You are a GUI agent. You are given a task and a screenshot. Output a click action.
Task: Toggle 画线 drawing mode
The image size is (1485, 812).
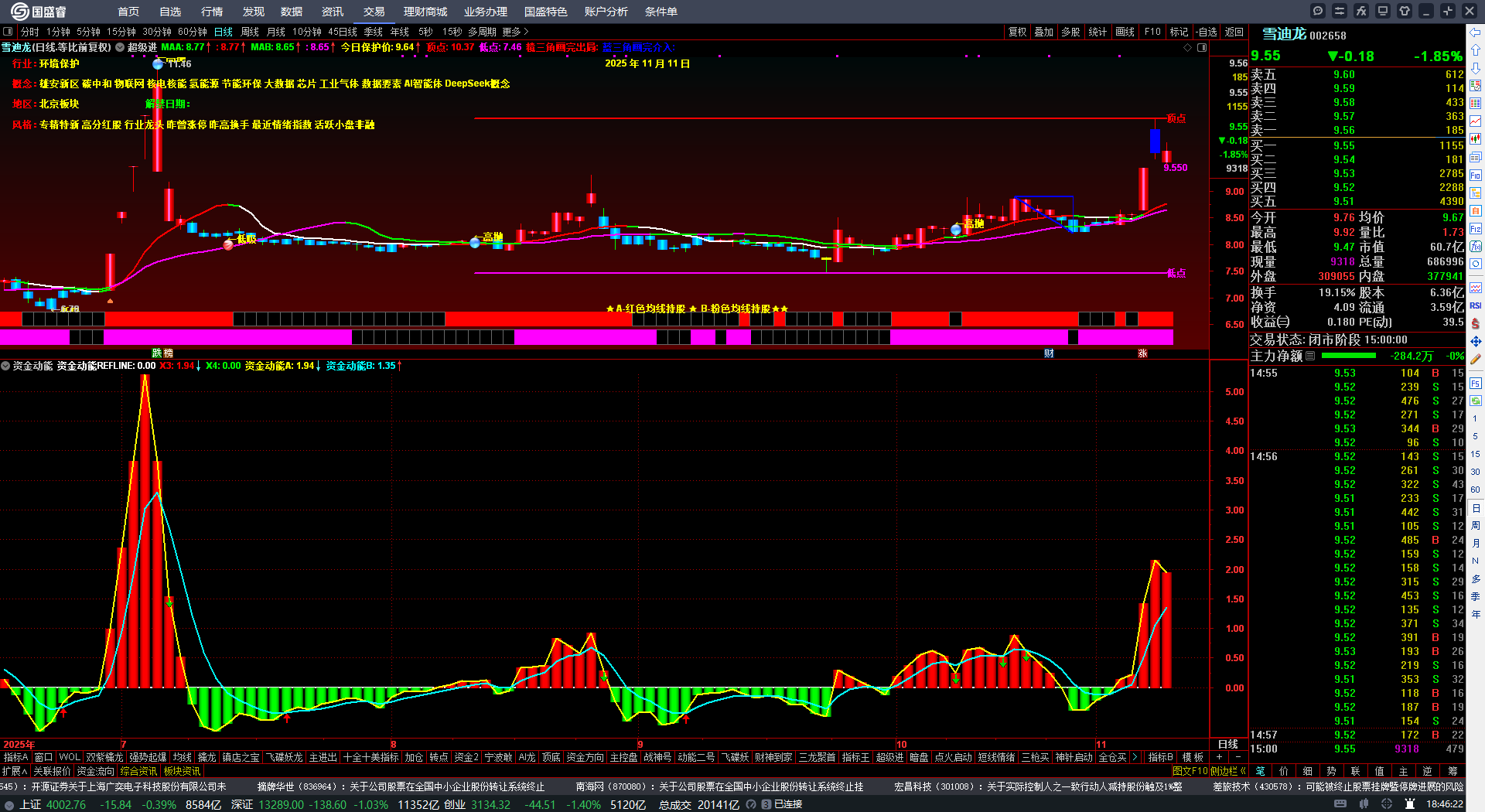[x=1125, y=32]
